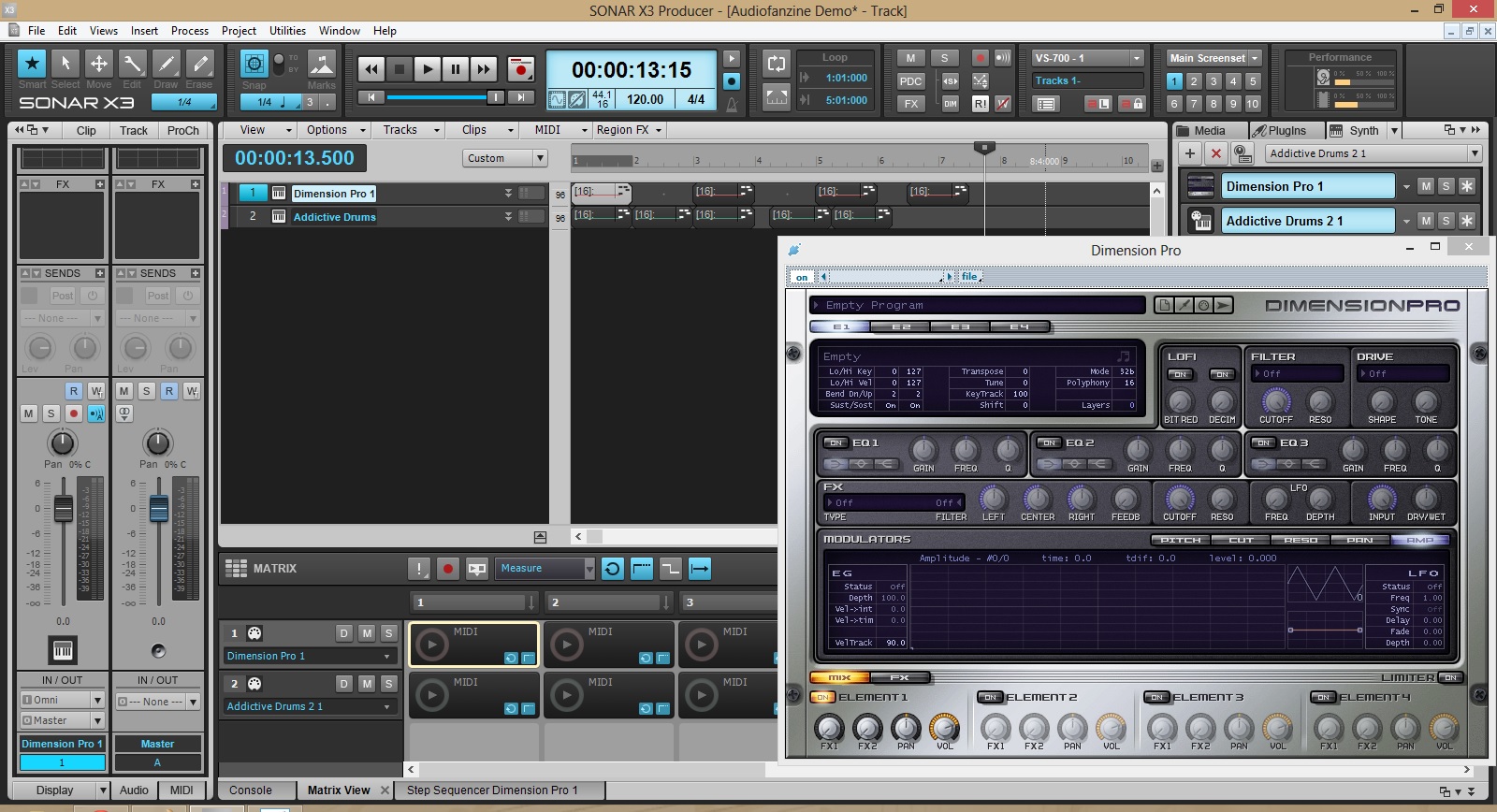Switch to Console tab
1497x812 pixels.
(x=251, y=790)
